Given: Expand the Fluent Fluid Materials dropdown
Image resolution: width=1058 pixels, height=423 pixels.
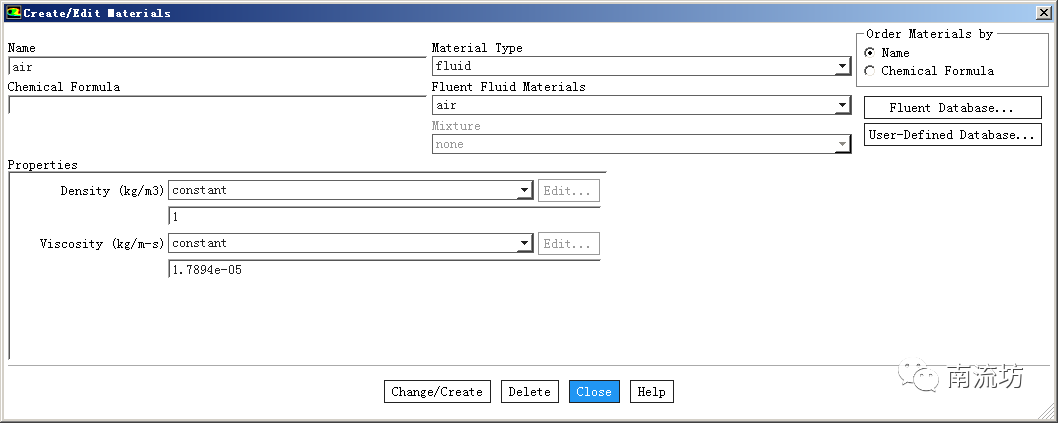Looking at the screenshot, I should tap(842, 105).
